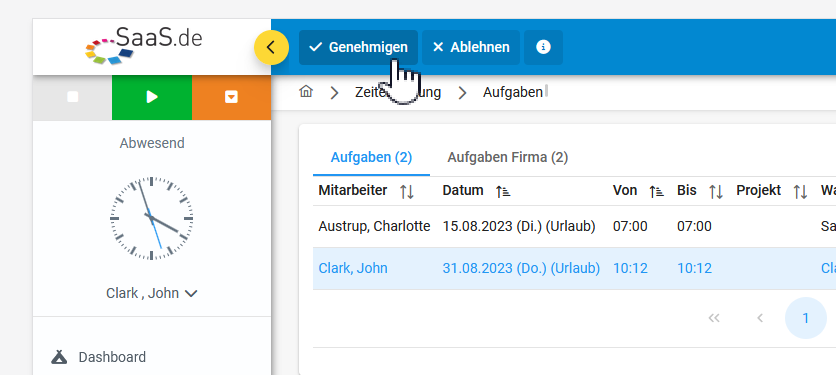Go to page 1 in pagination
Viewport: 836px width, 375px height.
pos(806,318)
